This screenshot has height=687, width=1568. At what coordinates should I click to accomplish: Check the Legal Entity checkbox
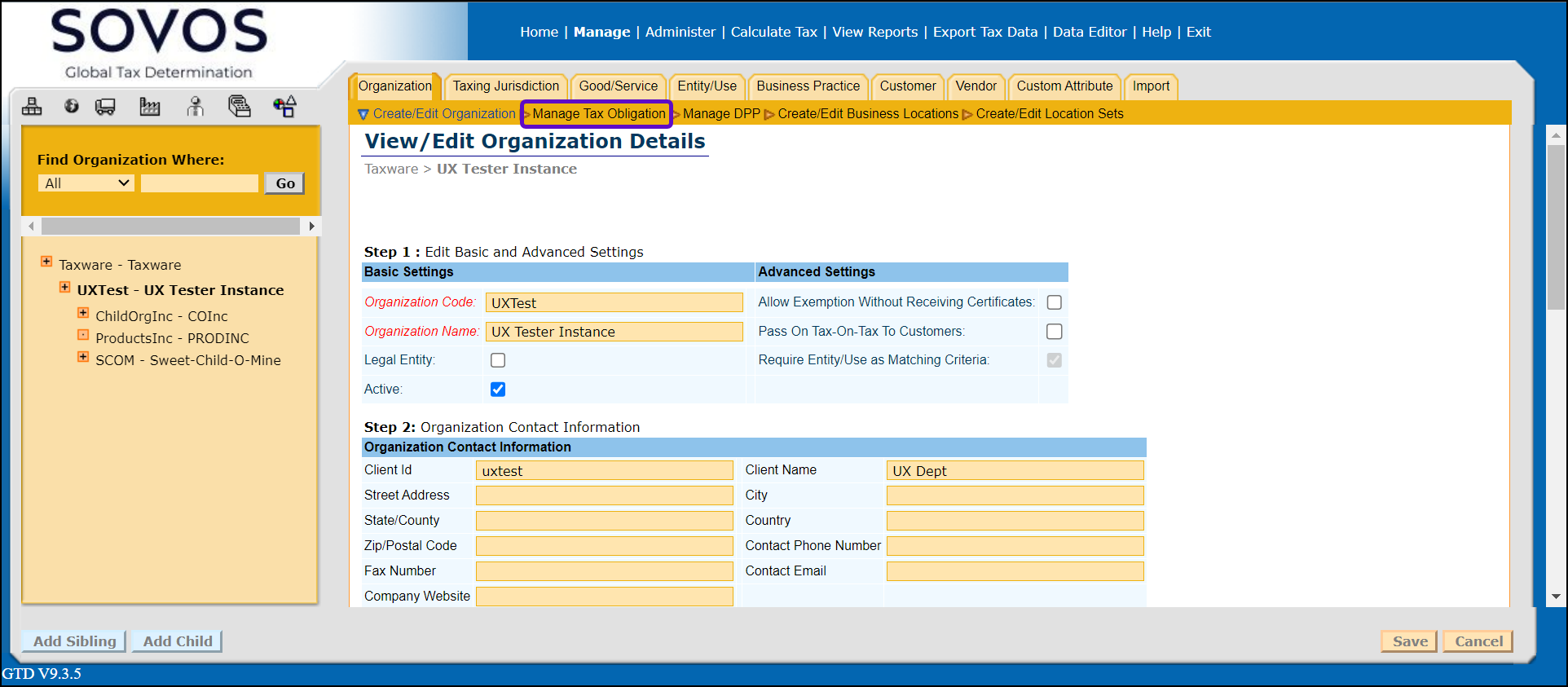[x=498, y=360]
